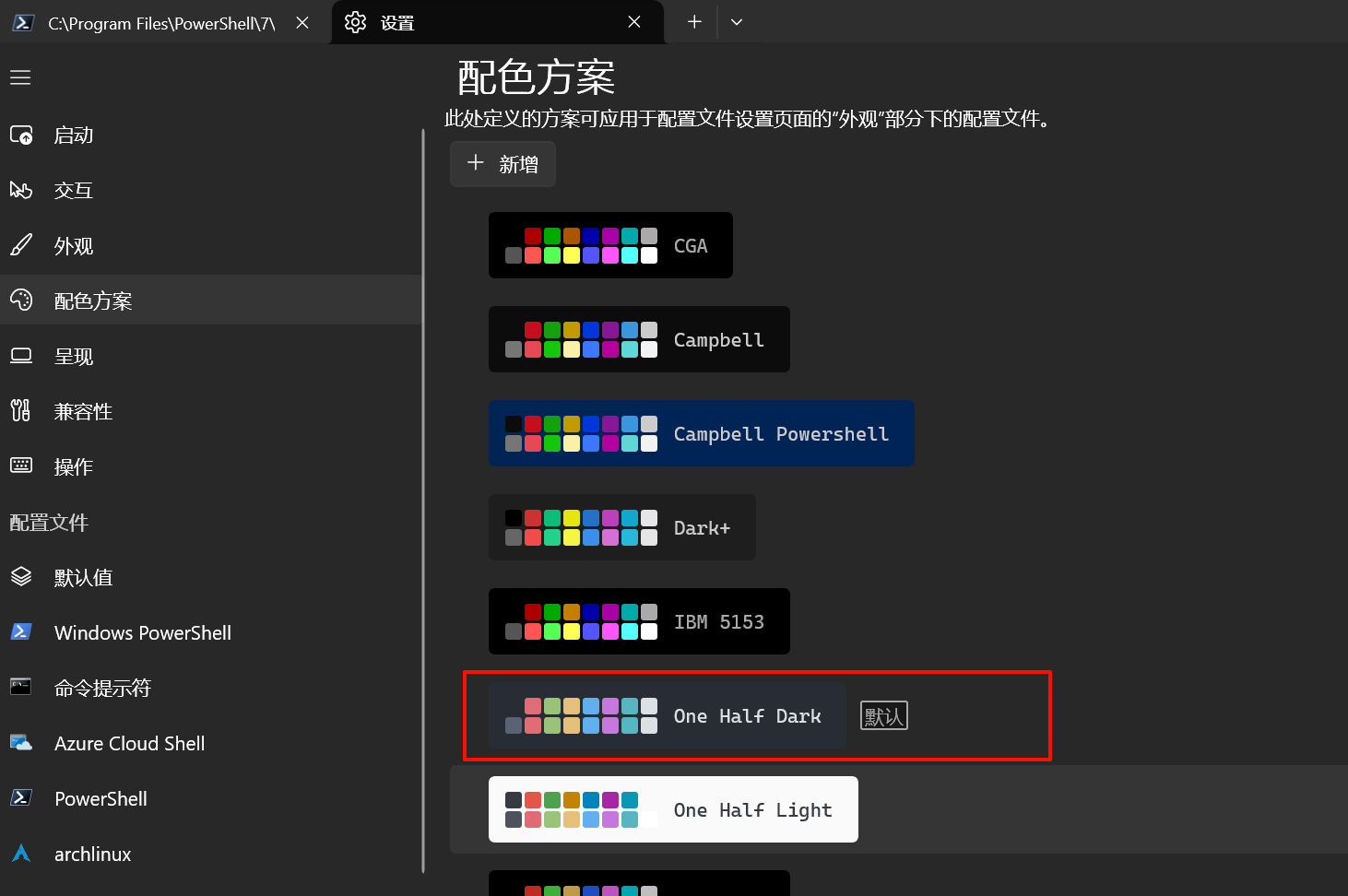The image size is (1348, 896).
Task: Click the Command Prompt (命令提示符) icon
Action: (x=21, y=688)
